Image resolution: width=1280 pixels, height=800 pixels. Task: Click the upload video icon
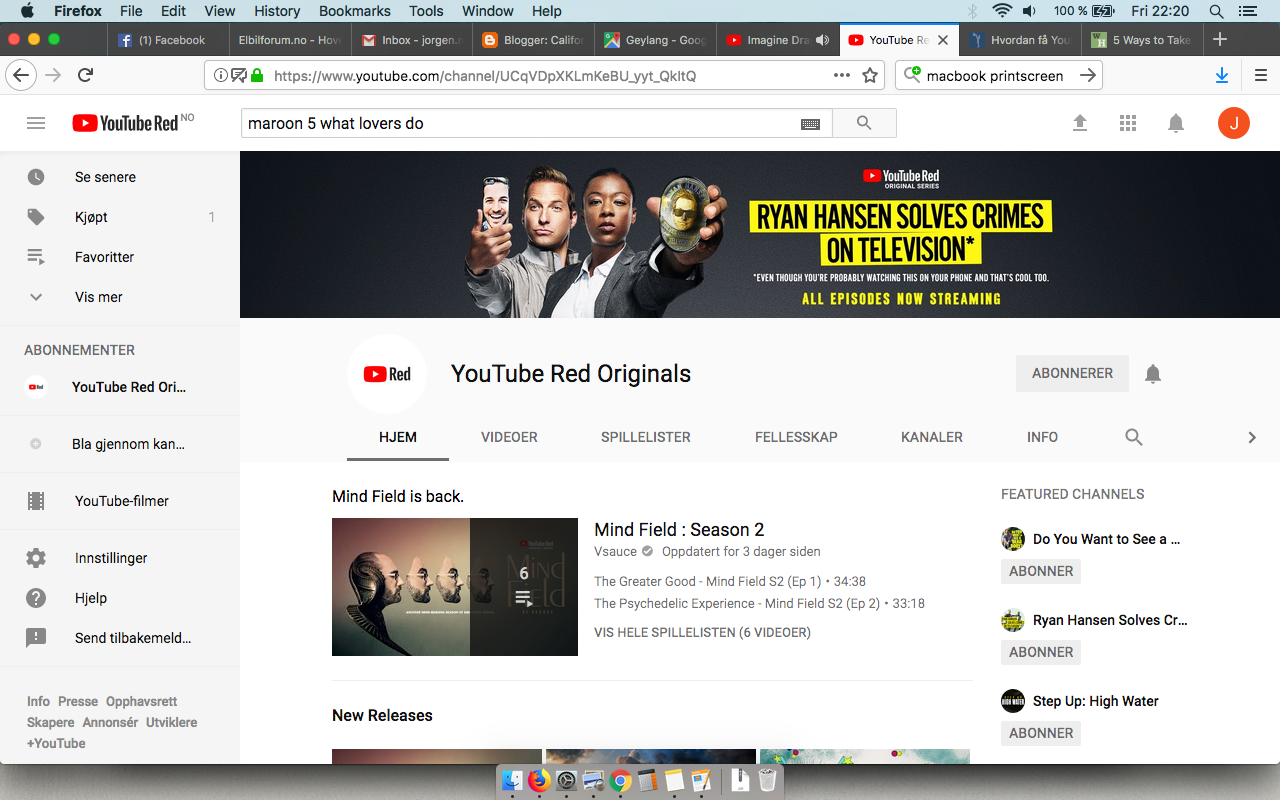1080,123
